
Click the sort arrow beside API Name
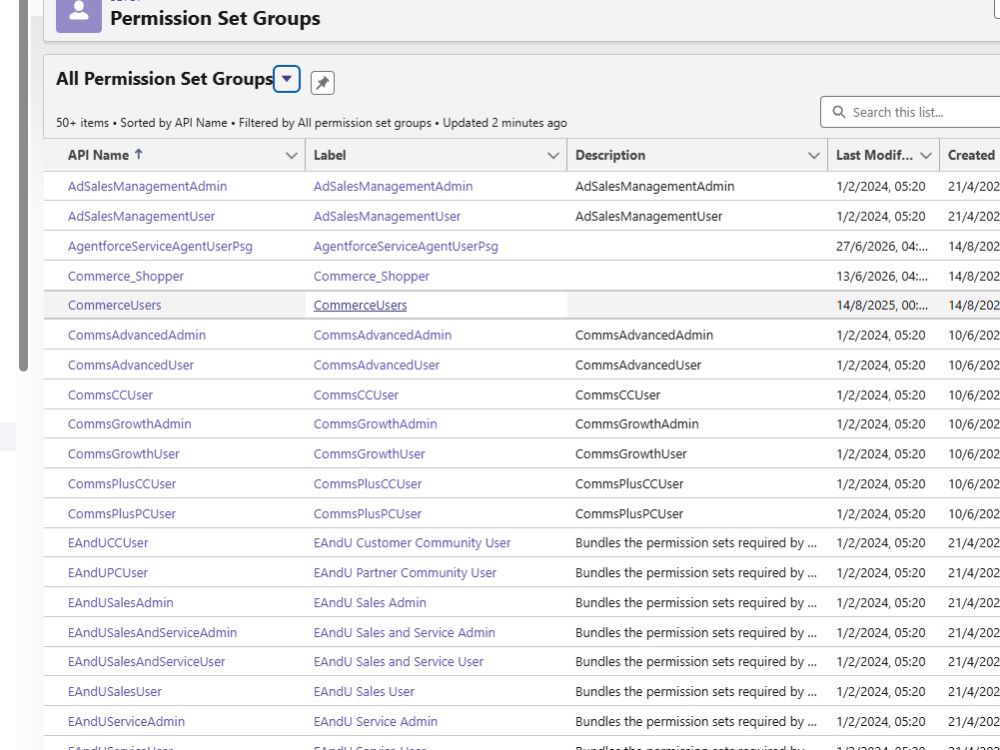pyautogui.click(x=139, y=154)
